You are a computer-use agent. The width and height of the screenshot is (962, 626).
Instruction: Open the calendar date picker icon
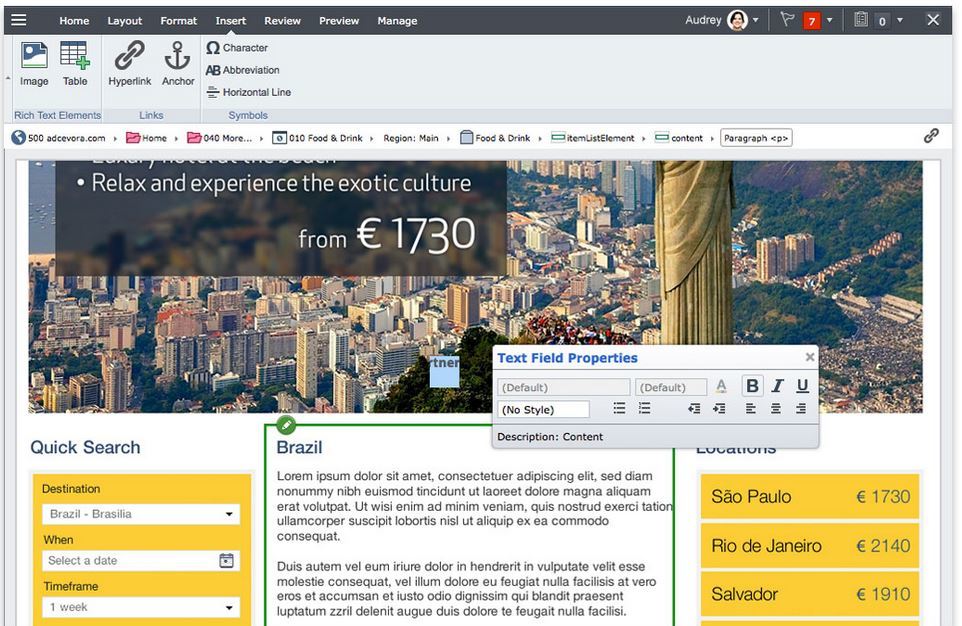(226, 560)
